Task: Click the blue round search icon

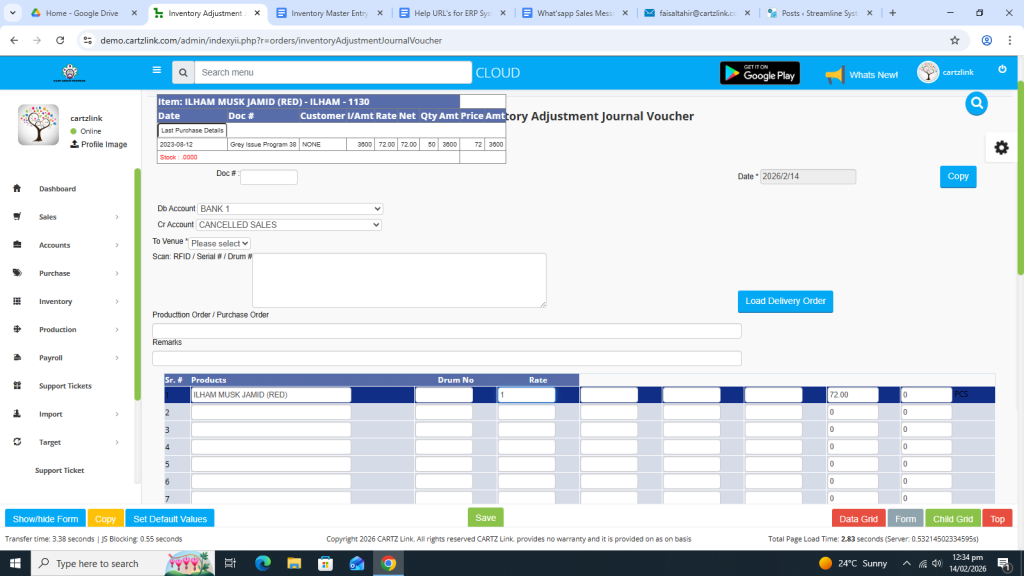Action: point(977,103)
